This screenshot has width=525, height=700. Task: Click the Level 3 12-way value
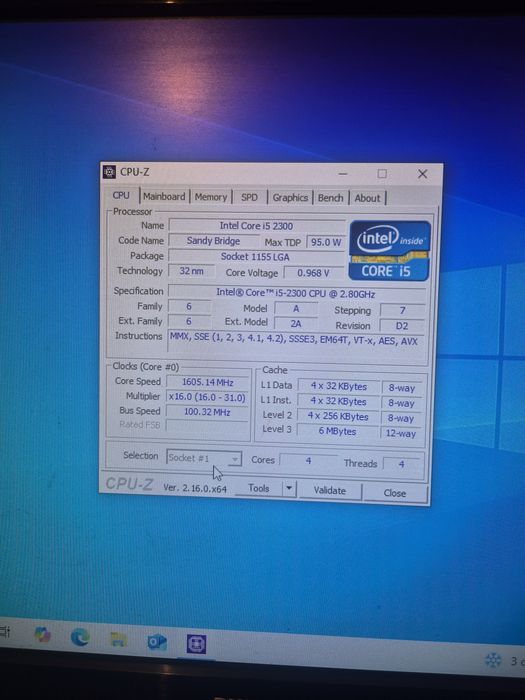pos(400,433)
